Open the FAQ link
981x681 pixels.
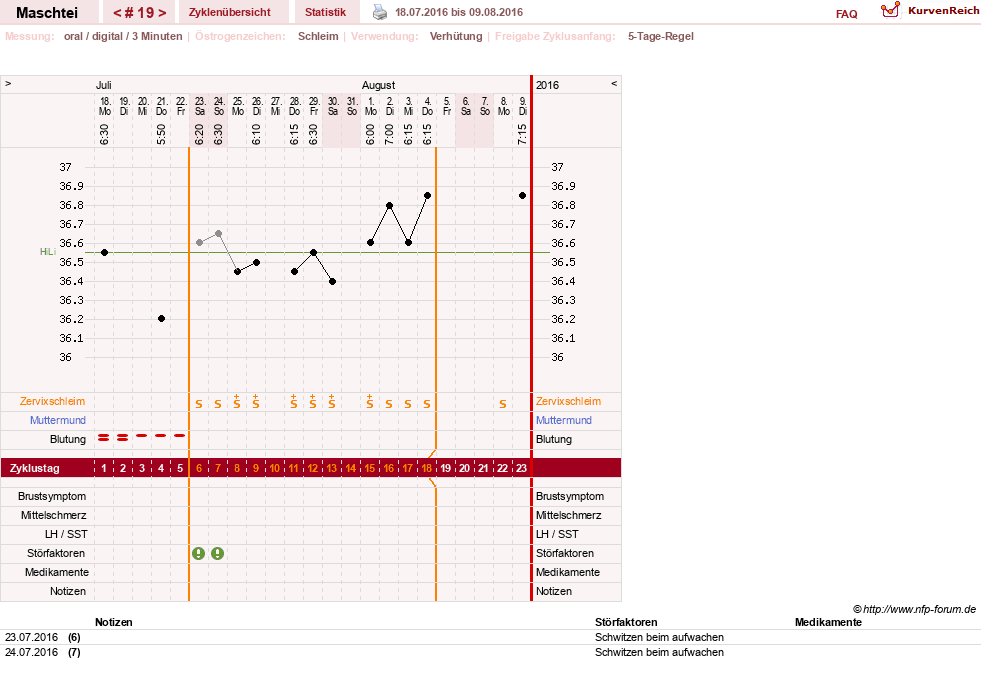pos(846,14)
